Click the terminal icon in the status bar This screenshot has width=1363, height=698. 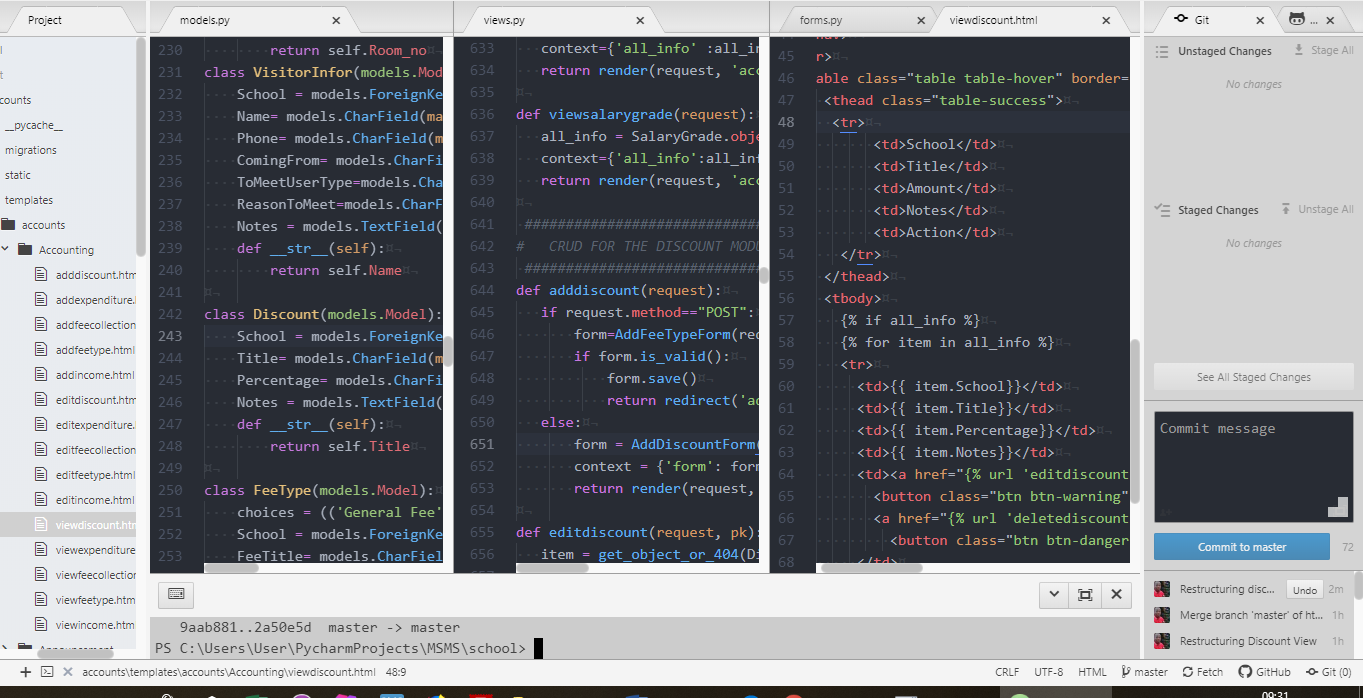(47, 672)
